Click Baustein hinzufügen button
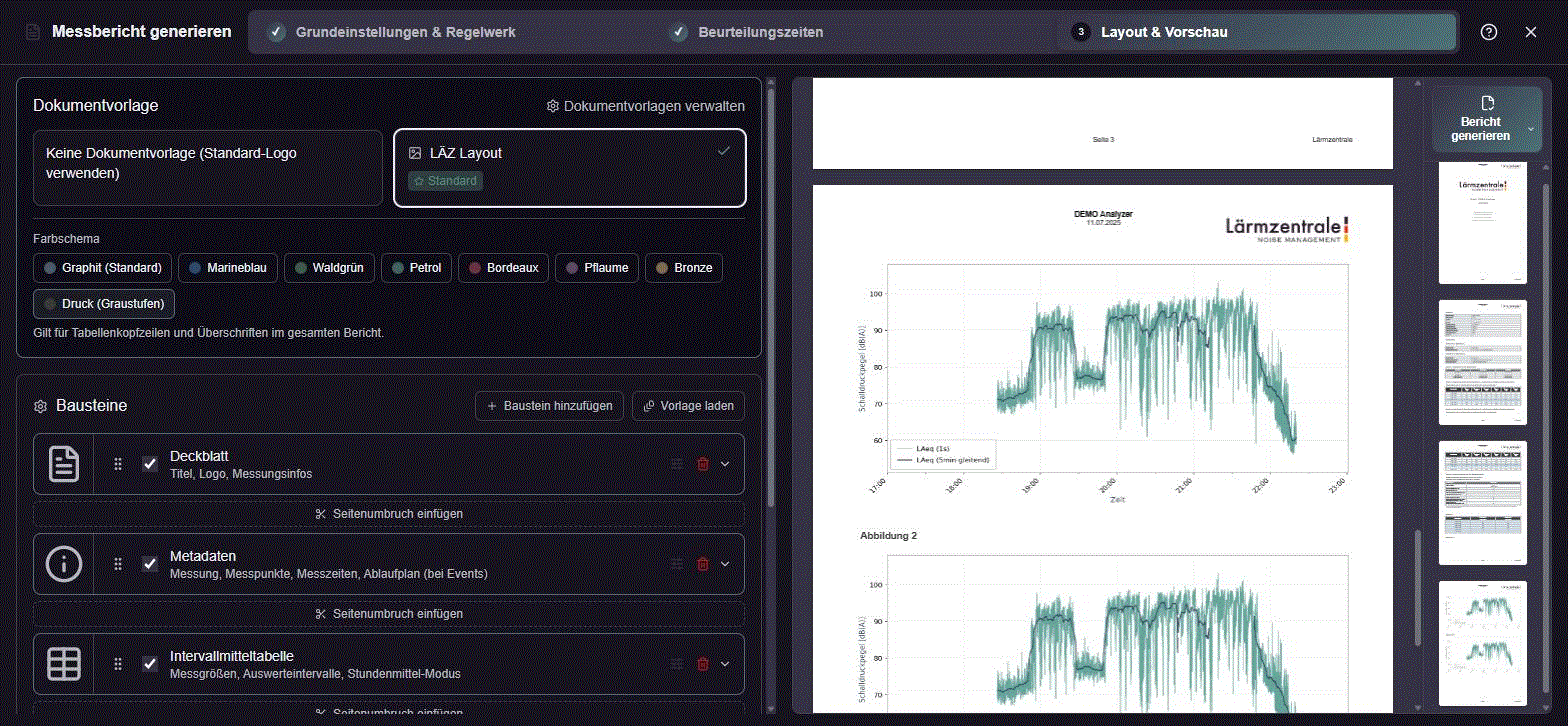Image resolution: width=1568 pixels, height=726 pixels. click(x=550, y=406)
